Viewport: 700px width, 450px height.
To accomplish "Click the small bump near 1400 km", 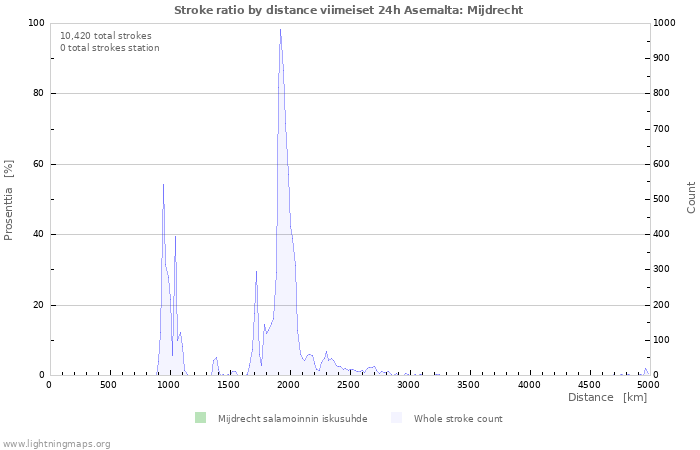I will coord(216,358).
